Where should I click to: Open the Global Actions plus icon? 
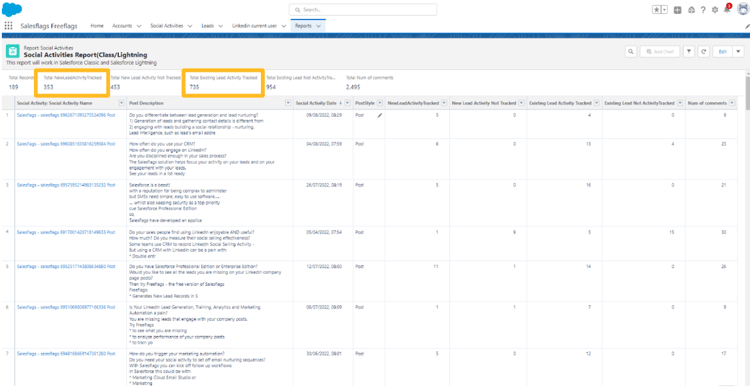677,10
